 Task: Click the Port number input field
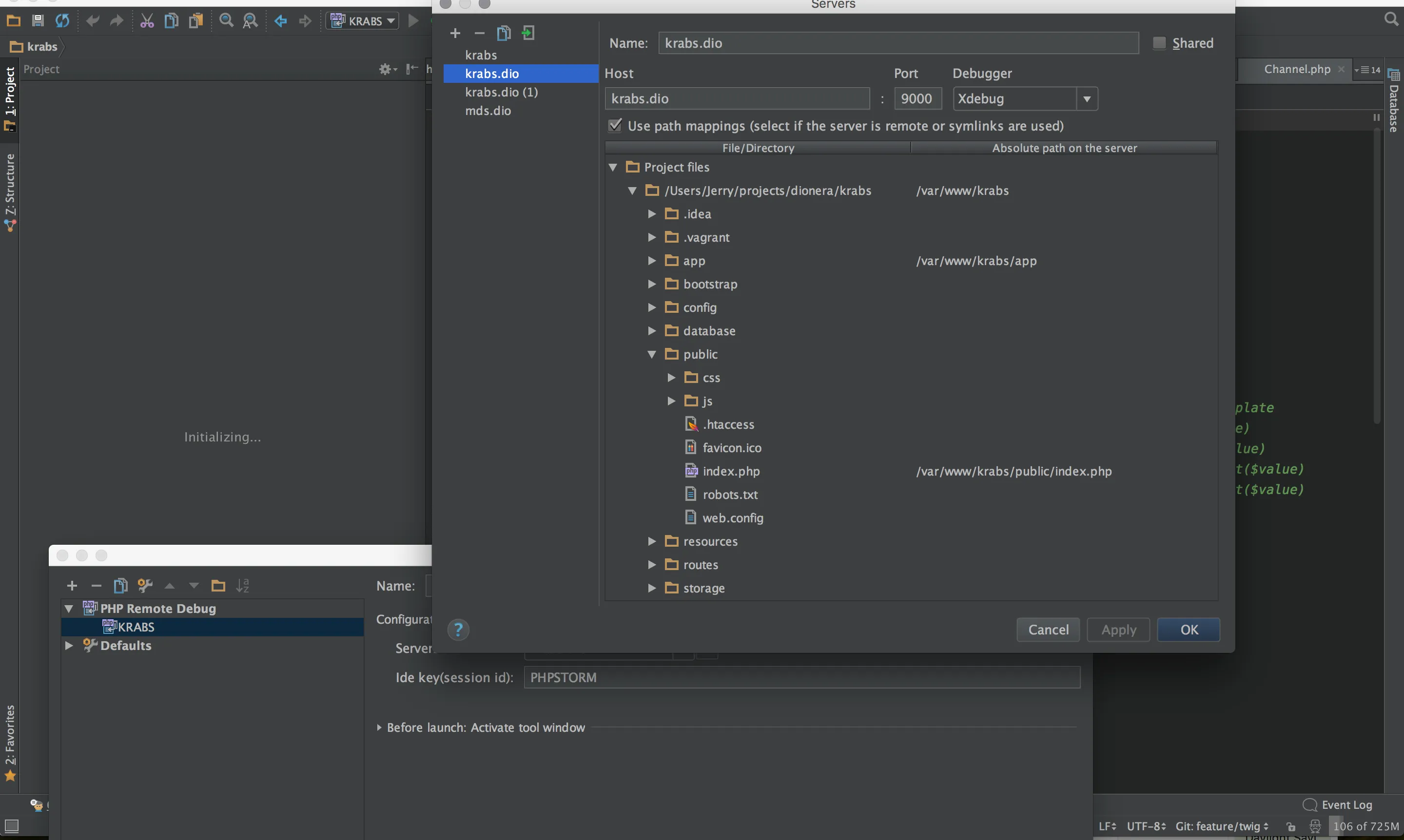[x=917, y=99]
